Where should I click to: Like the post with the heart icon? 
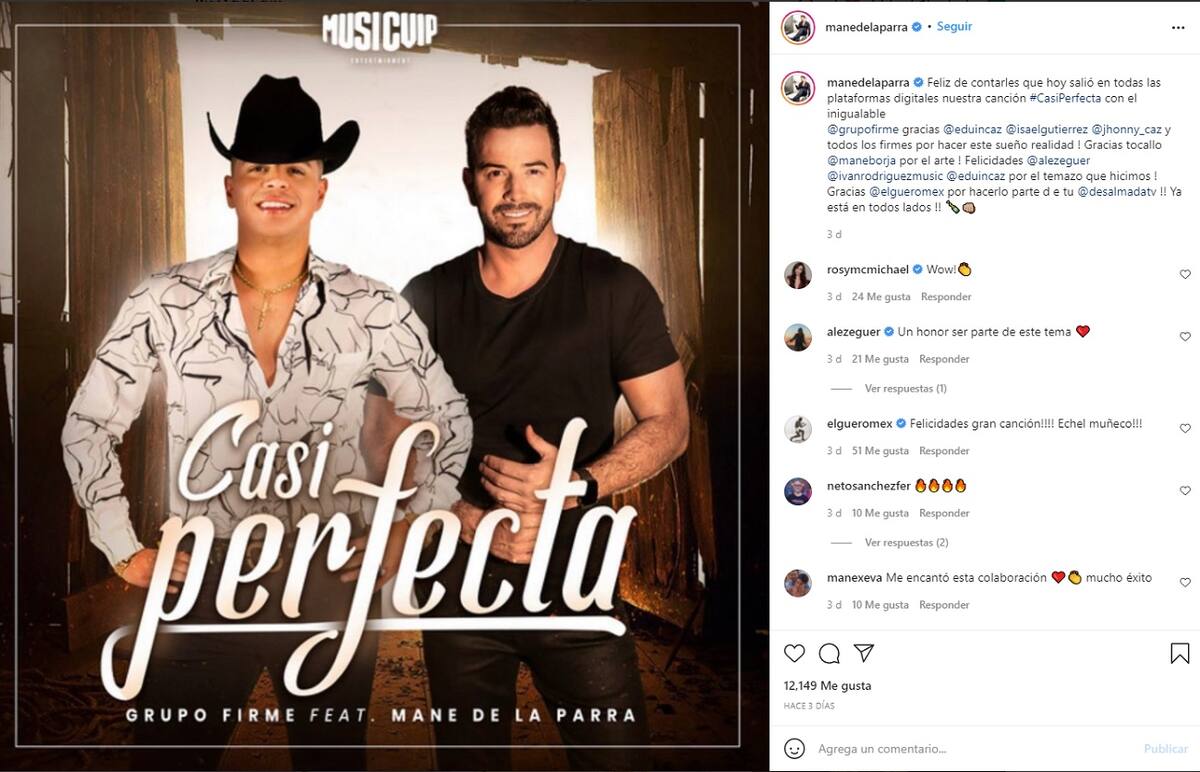coord(794,653)
